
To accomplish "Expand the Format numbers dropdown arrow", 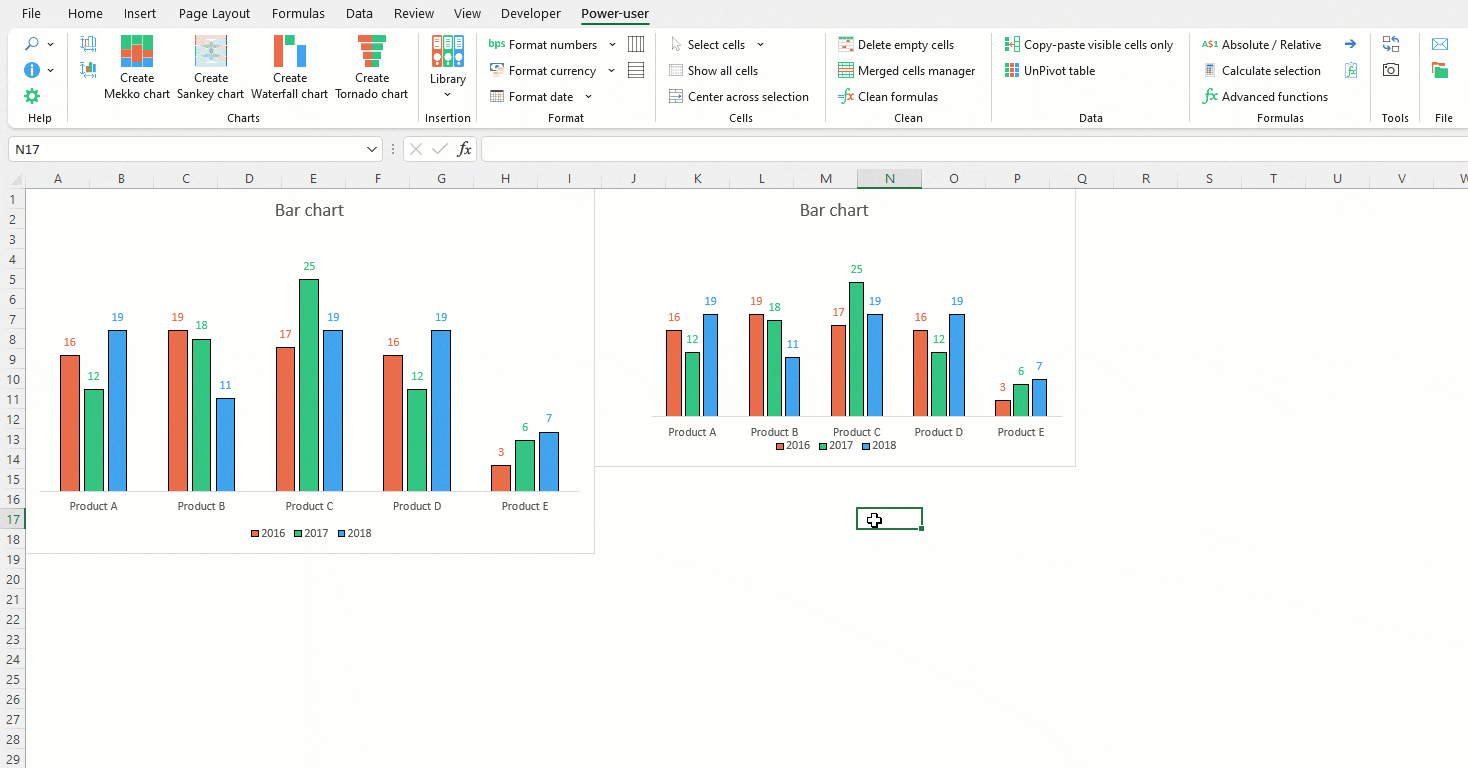I will [611, 44].
